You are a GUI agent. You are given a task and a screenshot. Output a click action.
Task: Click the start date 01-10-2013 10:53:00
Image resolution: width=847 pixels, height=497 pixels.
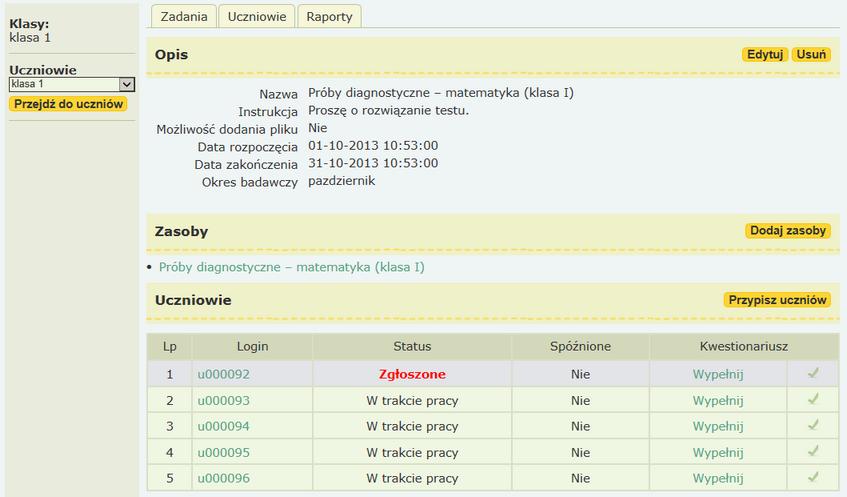[x=373, y=145]
